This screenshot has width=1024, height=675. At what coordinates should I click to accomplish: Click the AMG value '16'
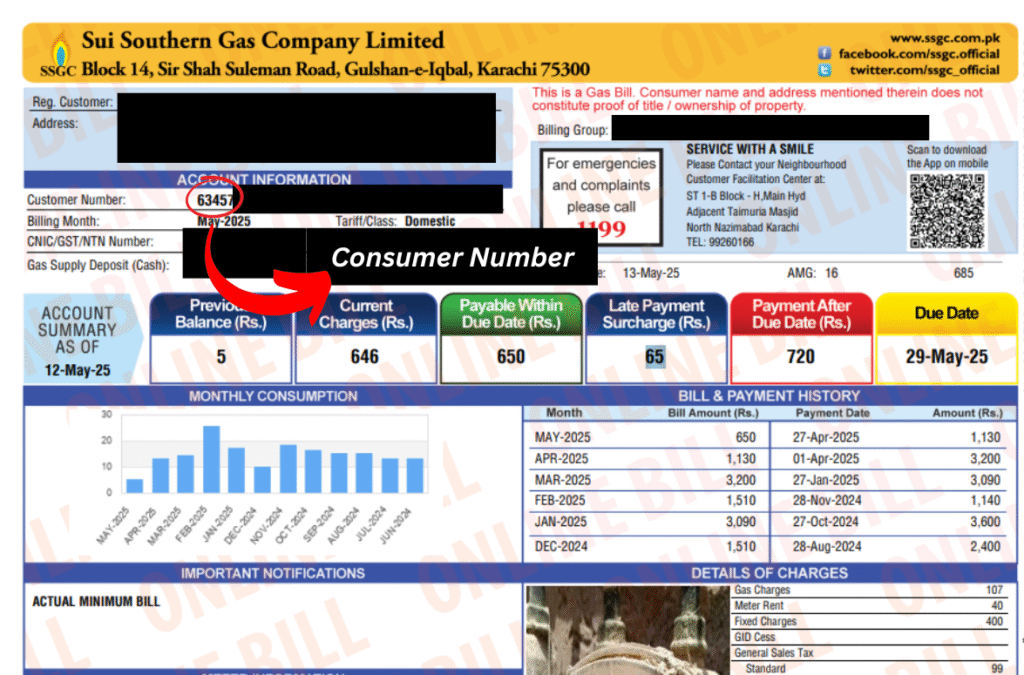coord(831,273)
